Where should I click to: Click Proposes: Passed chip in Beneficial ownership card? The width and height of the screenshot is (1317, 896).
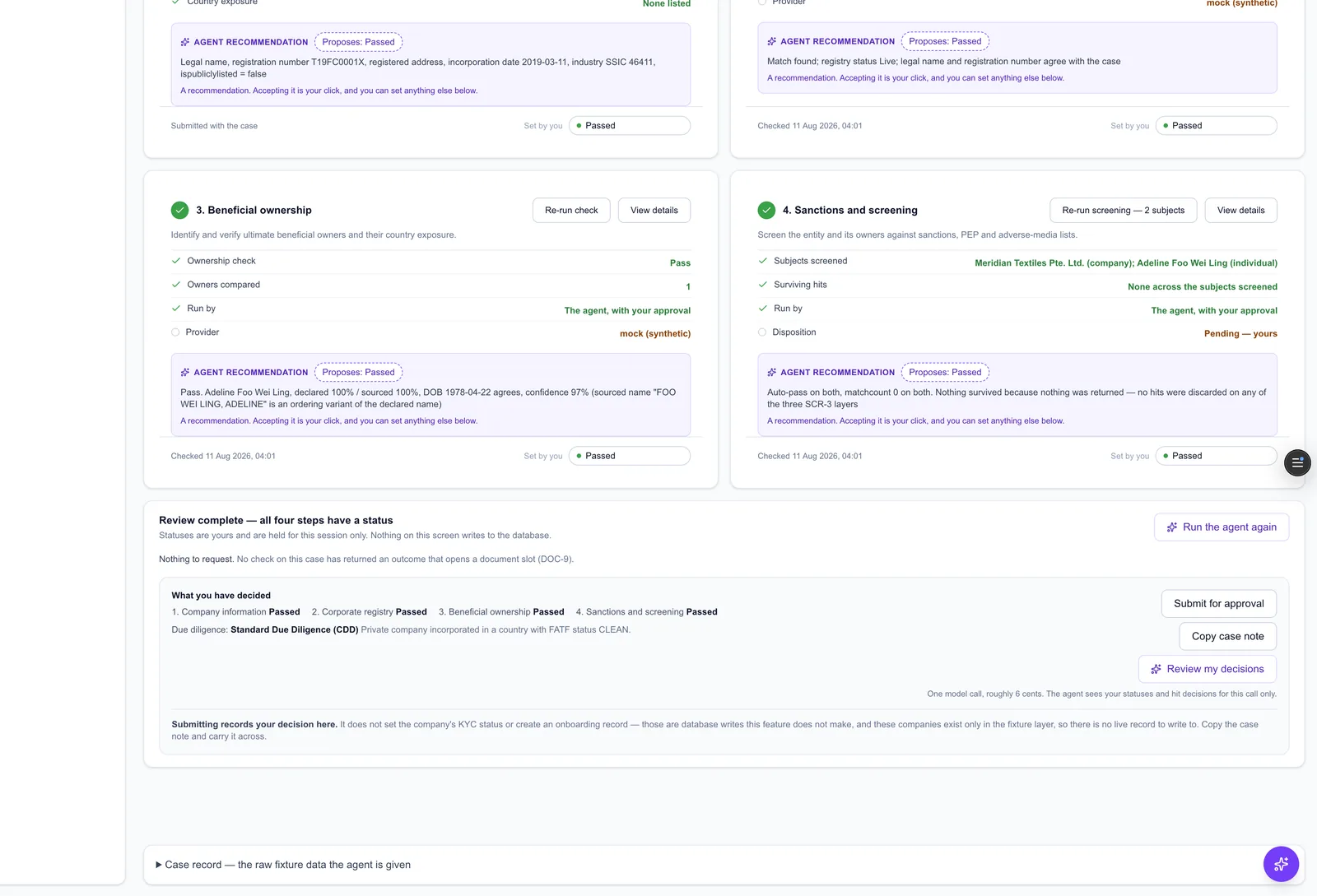tap(358, 373)
